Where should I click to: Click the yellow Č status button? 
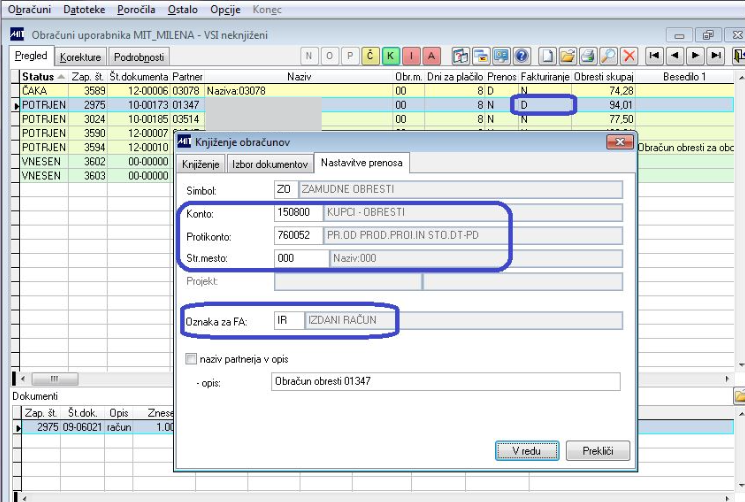(370, 56)
